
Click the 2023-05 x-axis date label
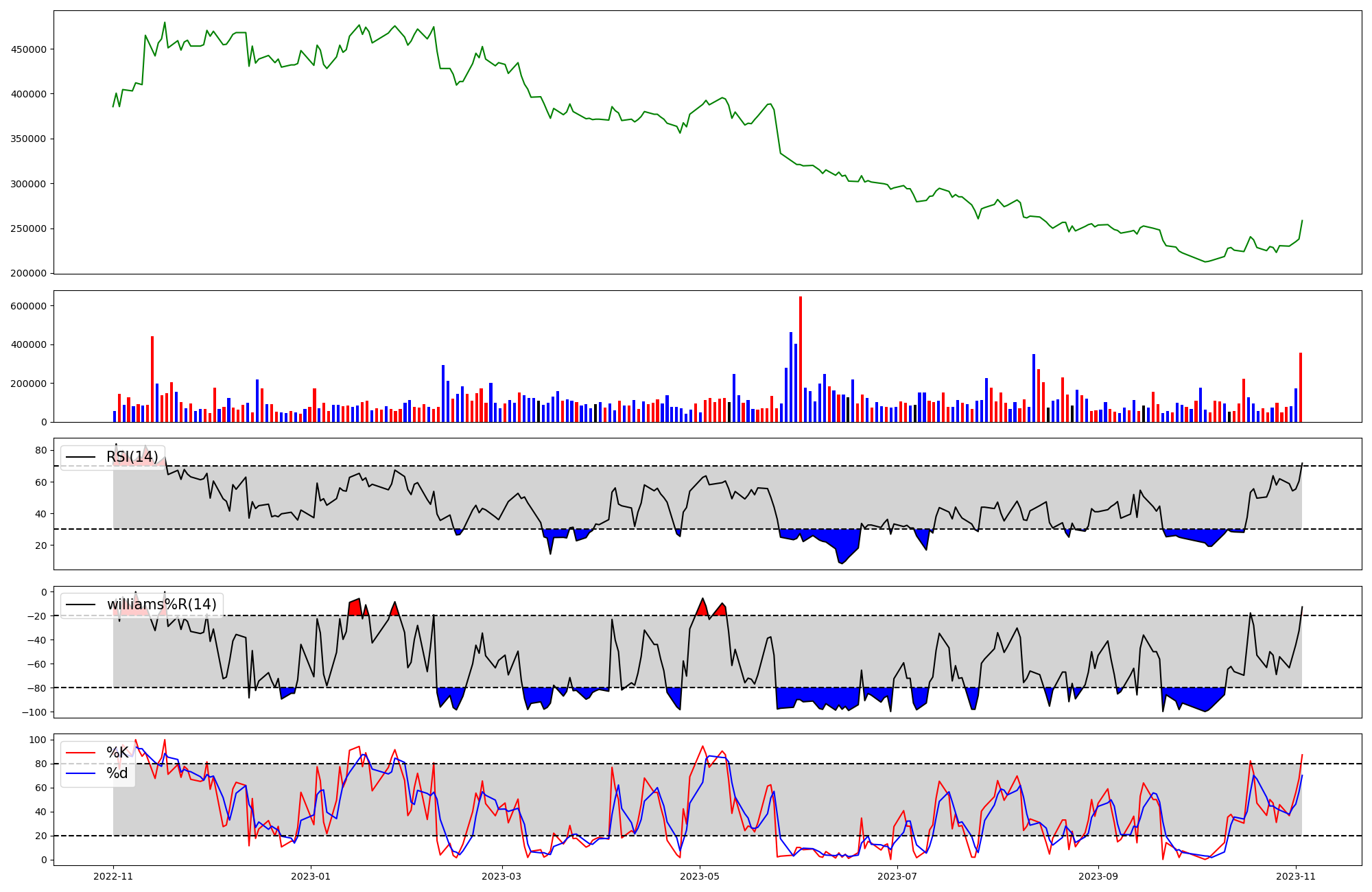coord(699,876)
